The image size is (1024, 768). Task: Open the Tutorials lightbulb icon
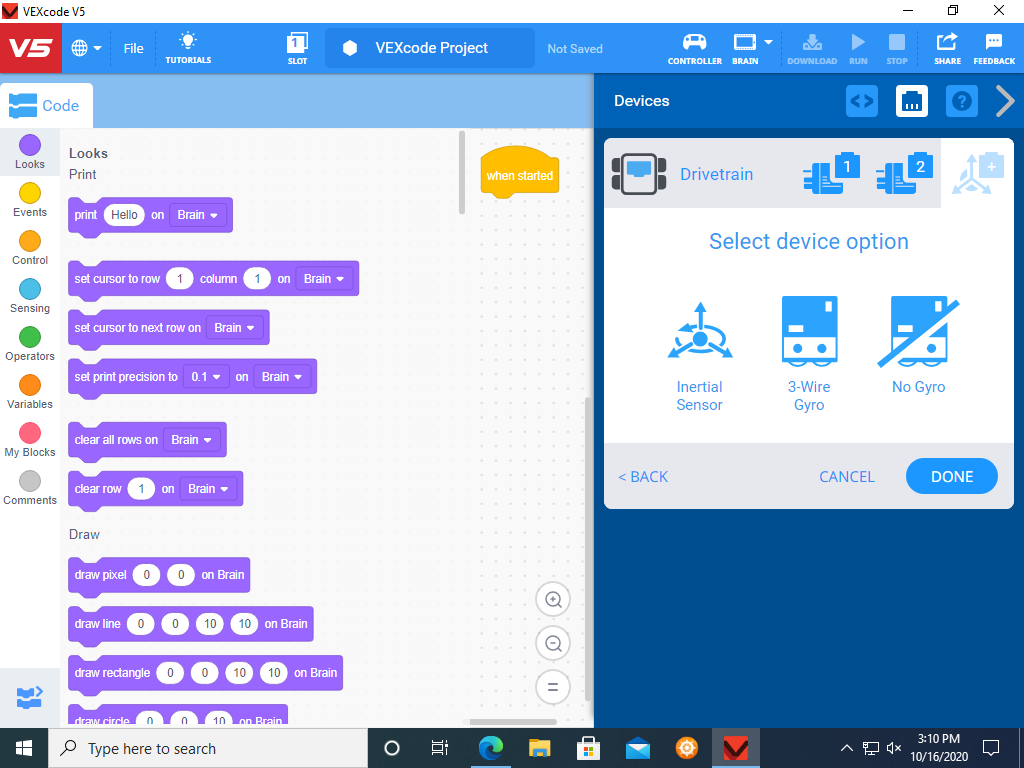click(x=188, y=48)
